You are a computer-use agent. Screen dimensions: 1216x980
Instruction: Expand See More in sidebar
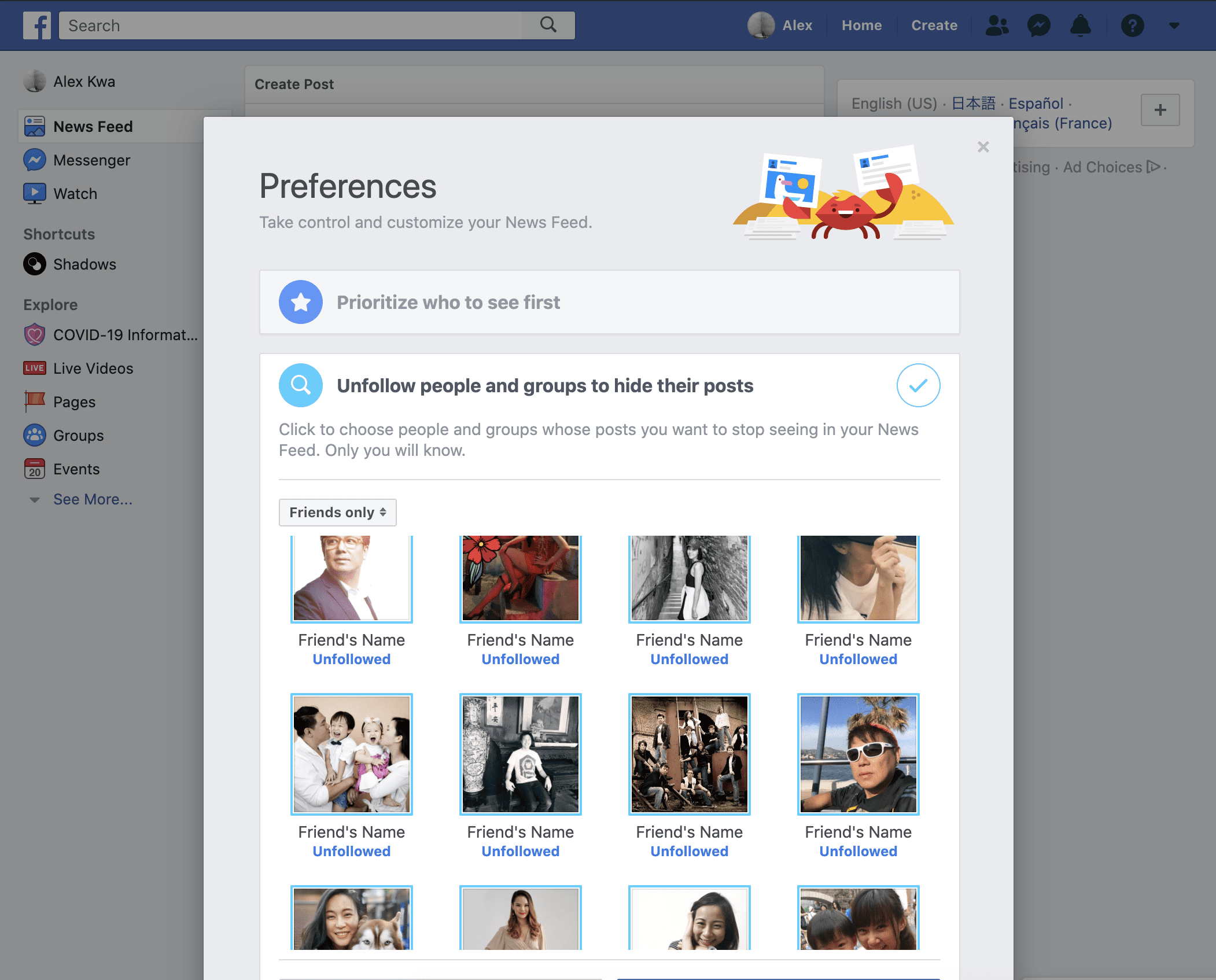click(93, 499)
